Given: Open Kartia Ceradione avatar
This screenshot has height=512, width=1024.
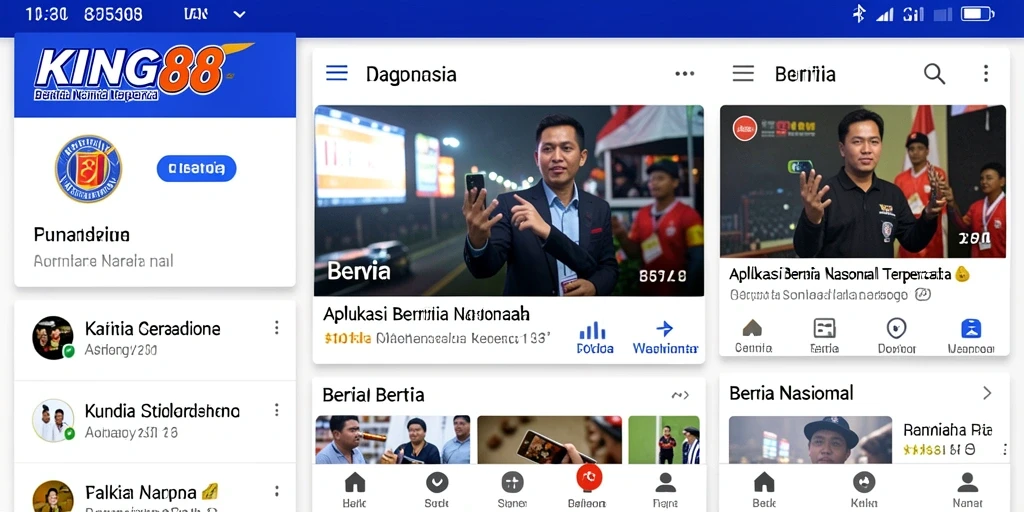Looking at the screenshot, I should coord(53,338).
